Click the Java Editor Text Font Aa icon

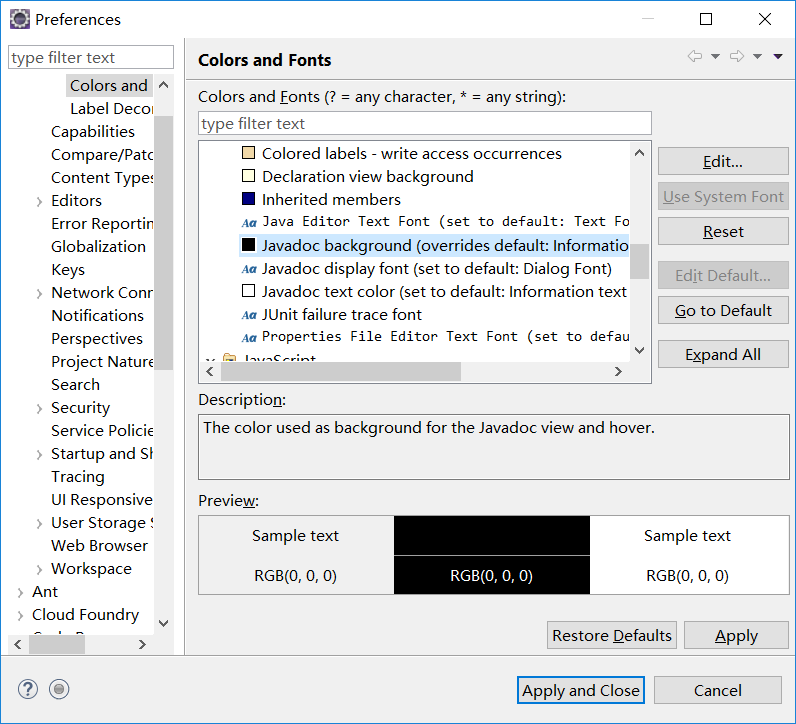[249, 222]
